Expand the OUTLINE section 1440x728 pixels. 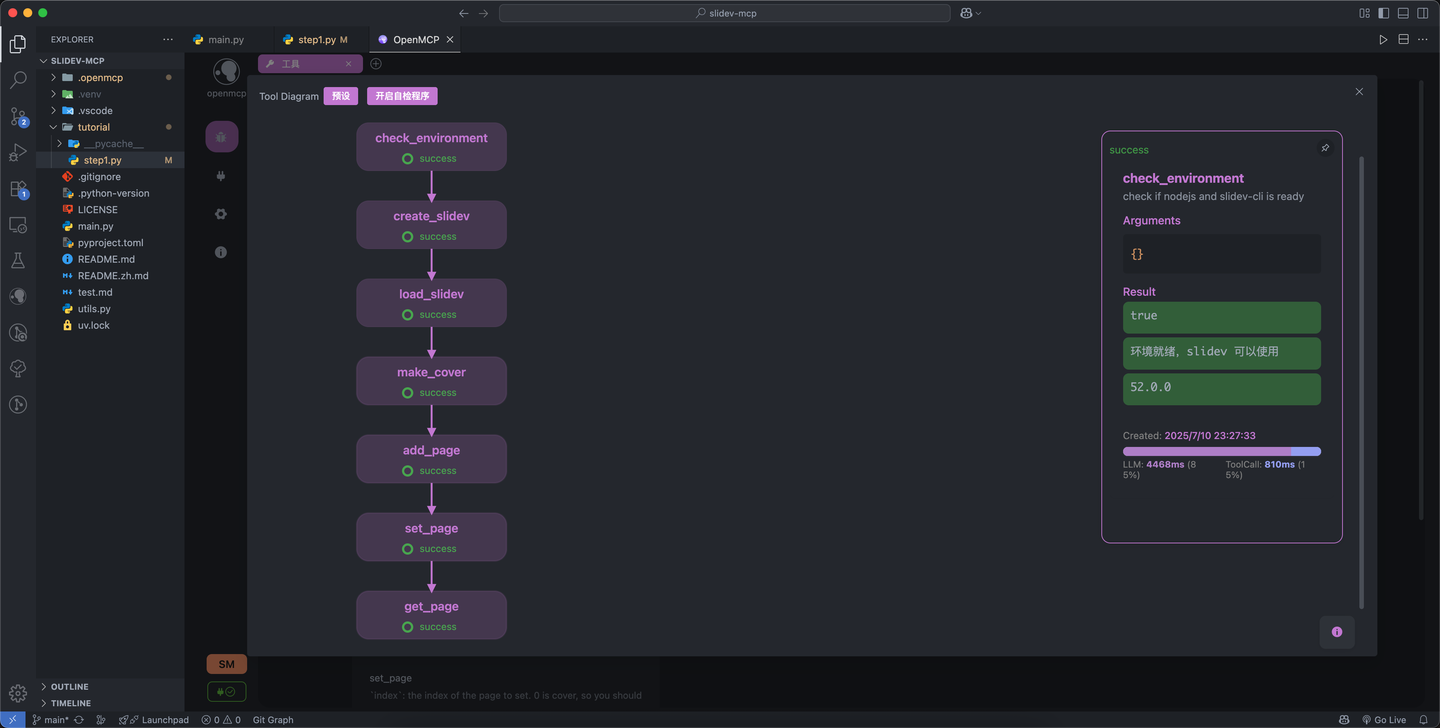pyautogui.click(x=110, y=687)
